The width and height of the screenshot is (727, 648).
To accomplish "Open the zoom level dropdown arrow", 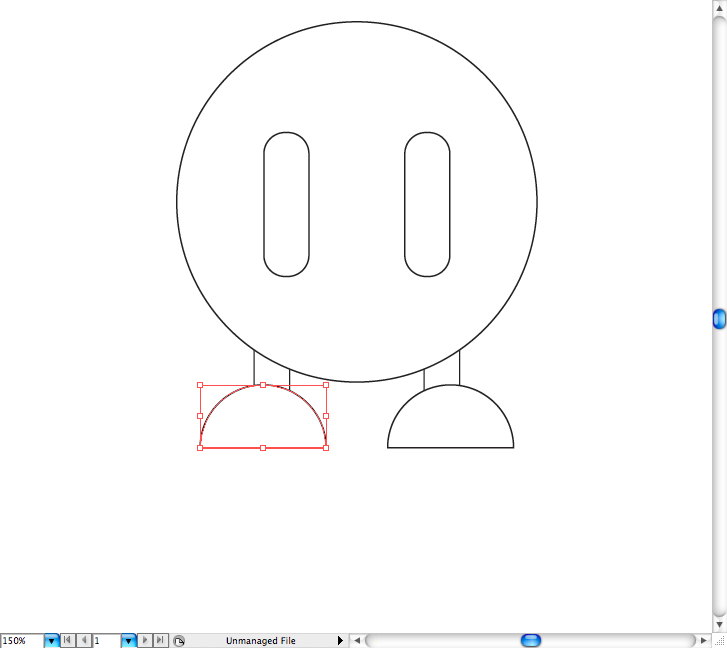I will point(51,640).
